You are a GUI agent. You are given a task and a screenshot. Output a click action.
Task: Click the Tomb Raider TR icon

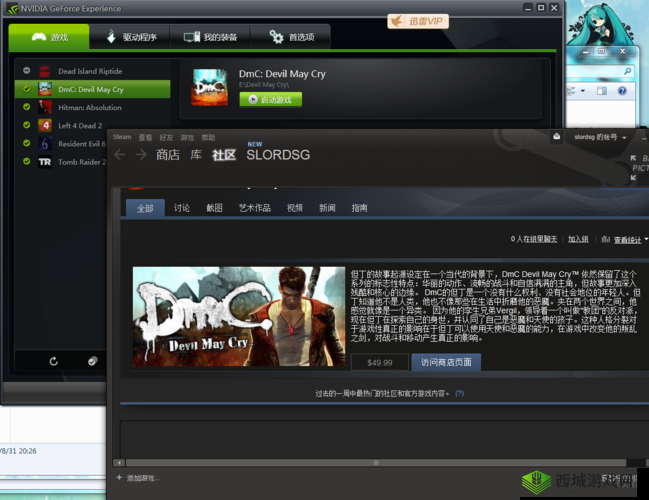pos(45,161)
